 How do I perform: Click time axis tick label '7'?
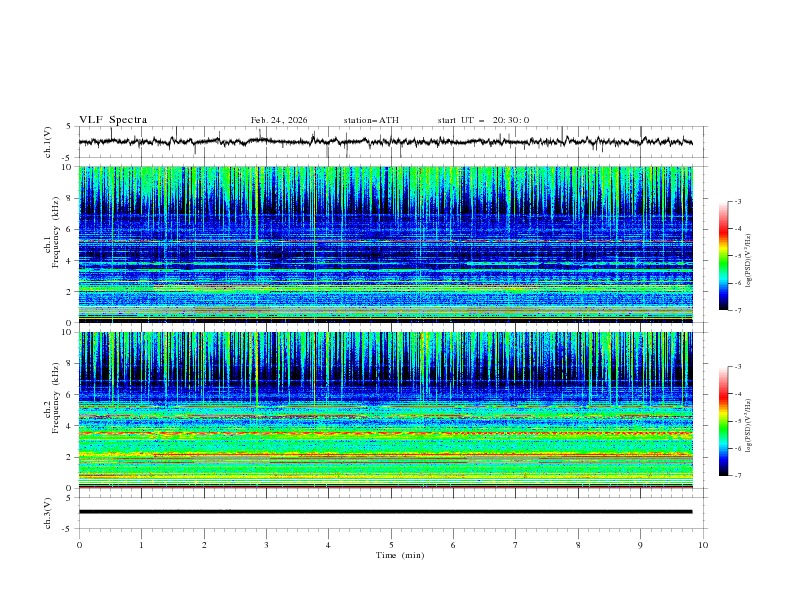tap(516, 545)
